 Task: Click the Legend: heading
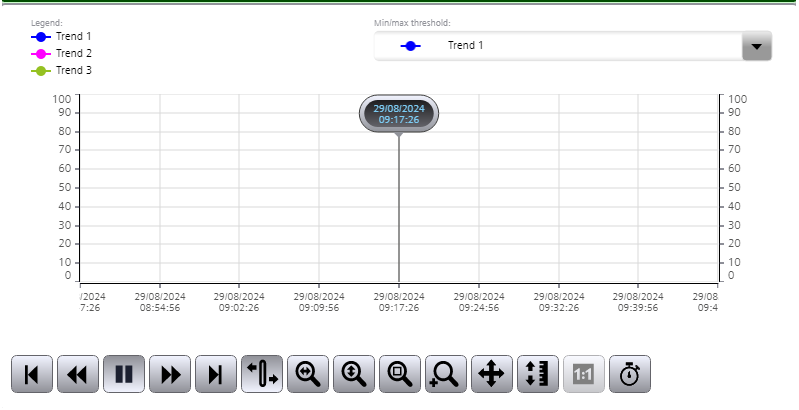pyautogui.click(x=47, y=23)
